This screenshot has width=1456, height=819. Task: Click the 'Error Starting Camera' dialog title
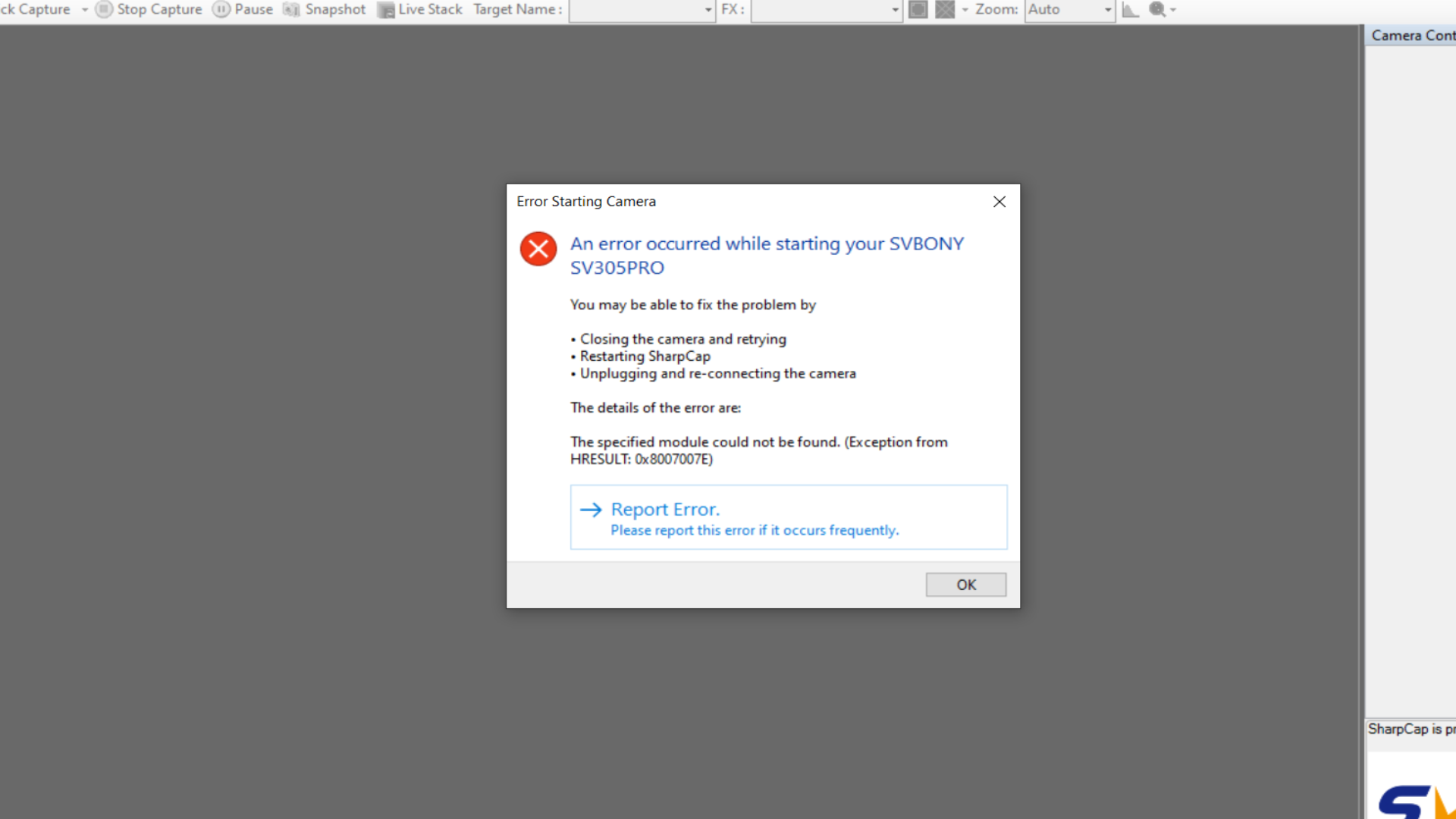pos(586,202)
